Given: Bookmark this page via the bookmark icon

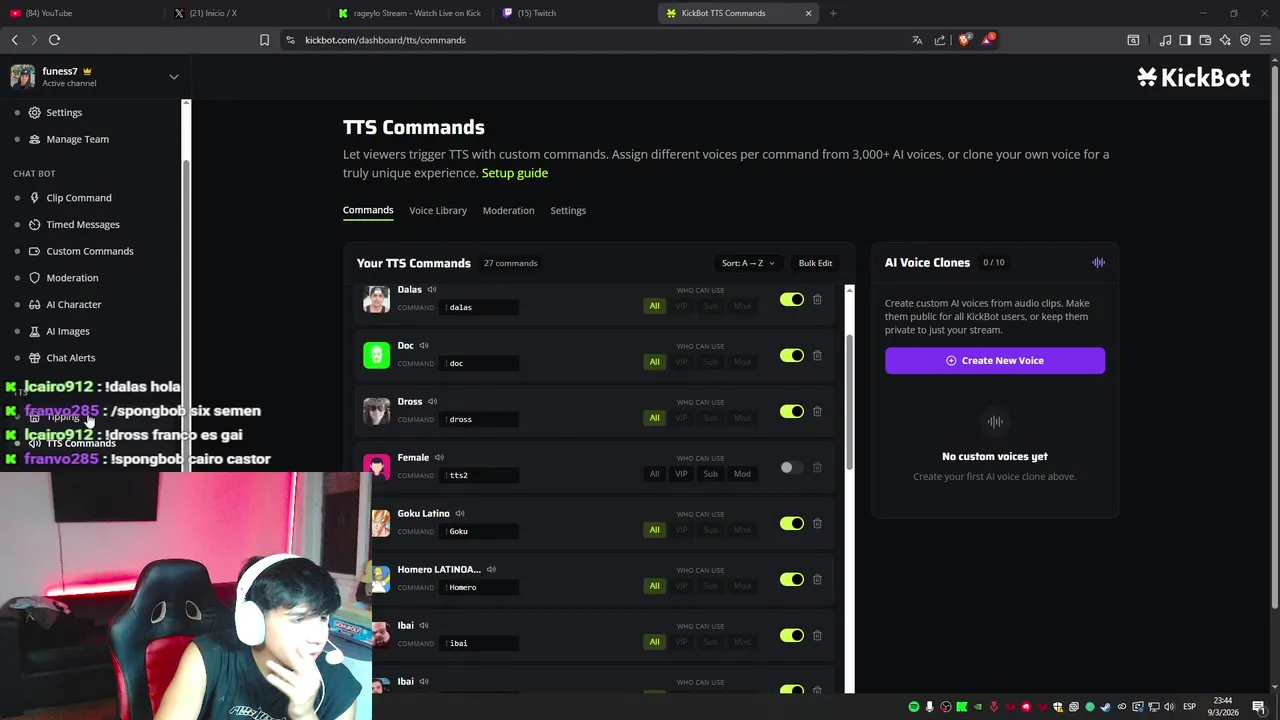Looking at the screenshot, I should coord(264,40).
